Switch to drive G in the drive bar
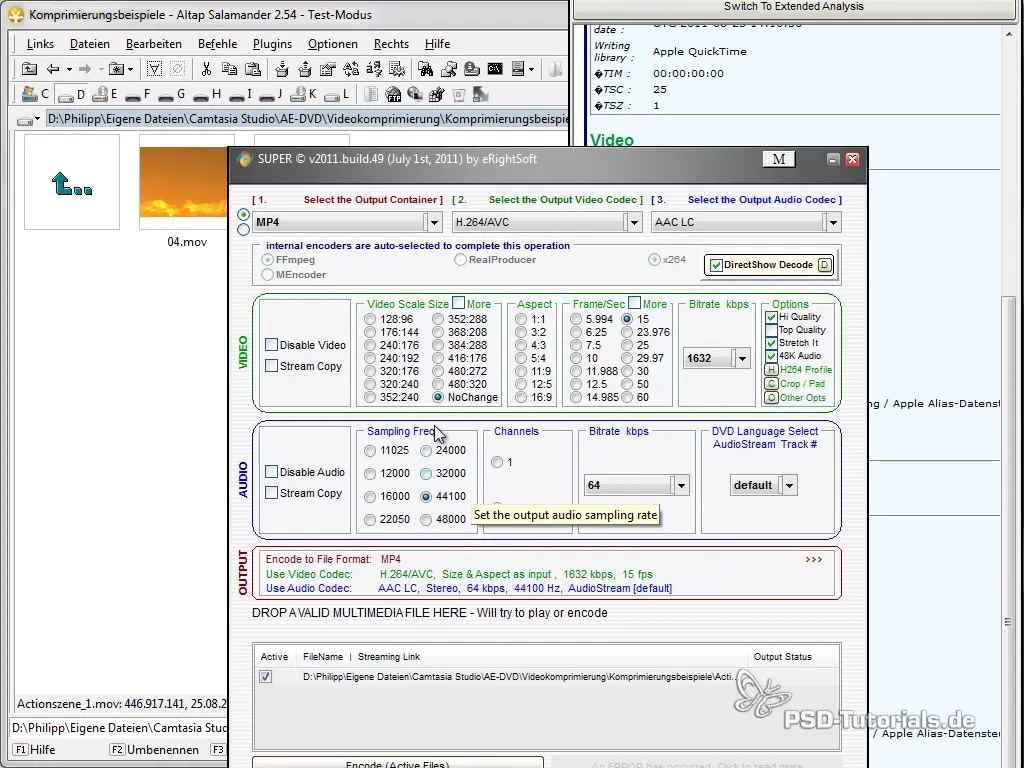 [x=172, y=95]
